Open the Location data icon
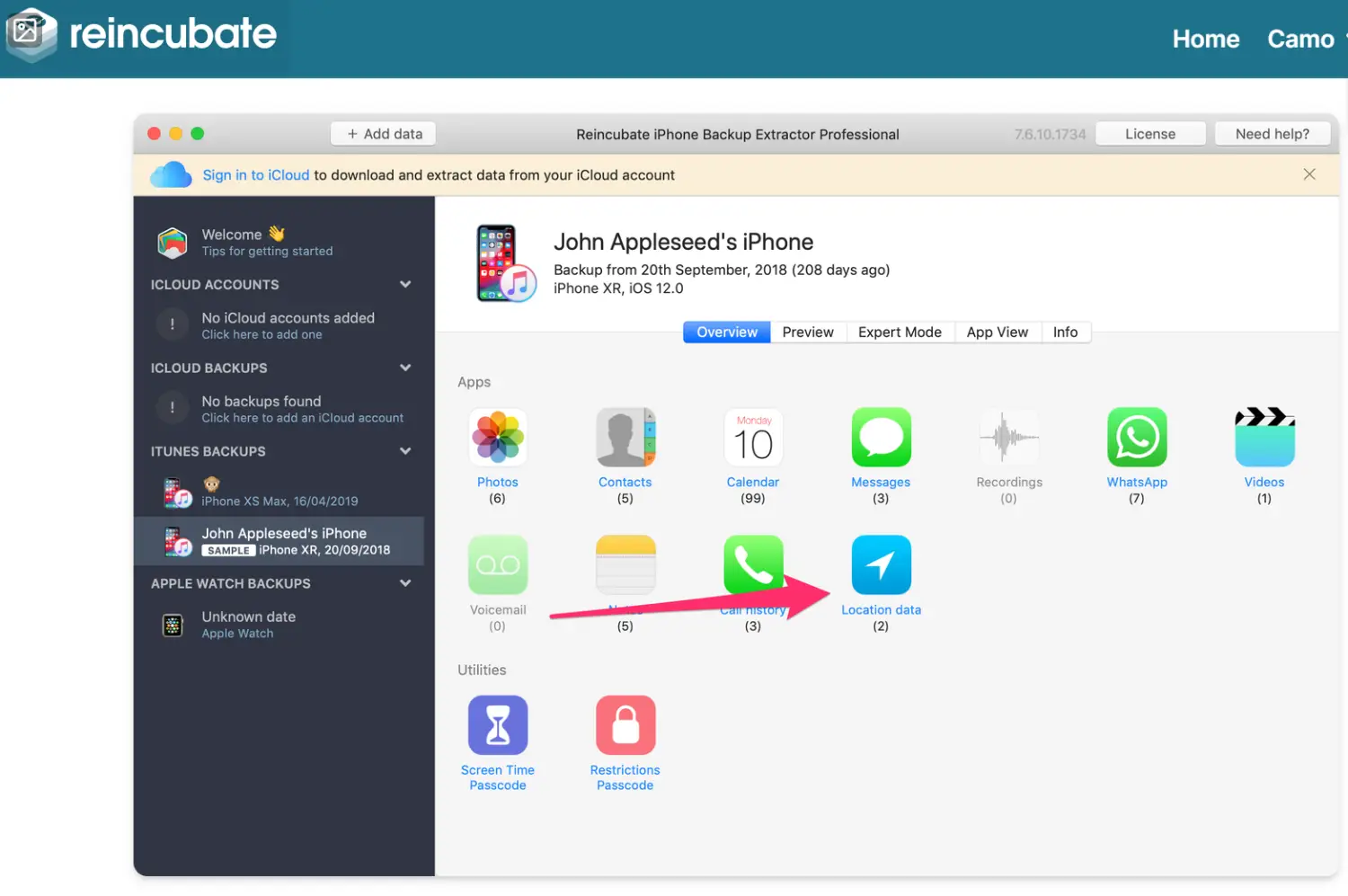This screenshot has width=1348, height=896. point(881,565)
